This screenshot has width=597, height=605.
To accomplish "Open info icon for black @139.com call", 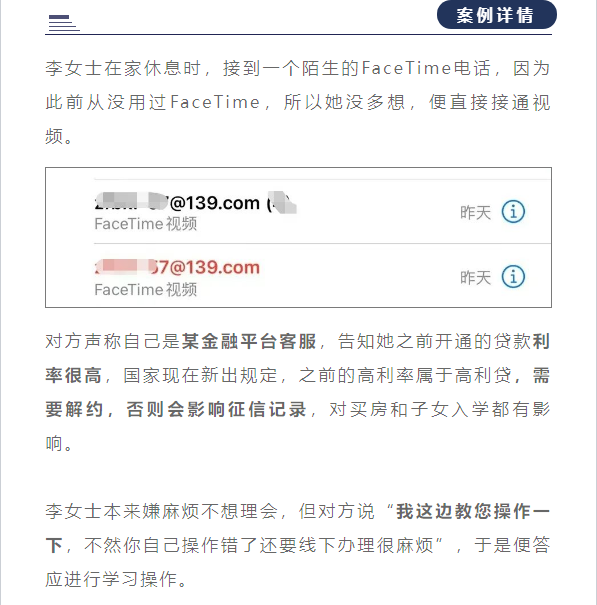I will (x=513, y=211).
